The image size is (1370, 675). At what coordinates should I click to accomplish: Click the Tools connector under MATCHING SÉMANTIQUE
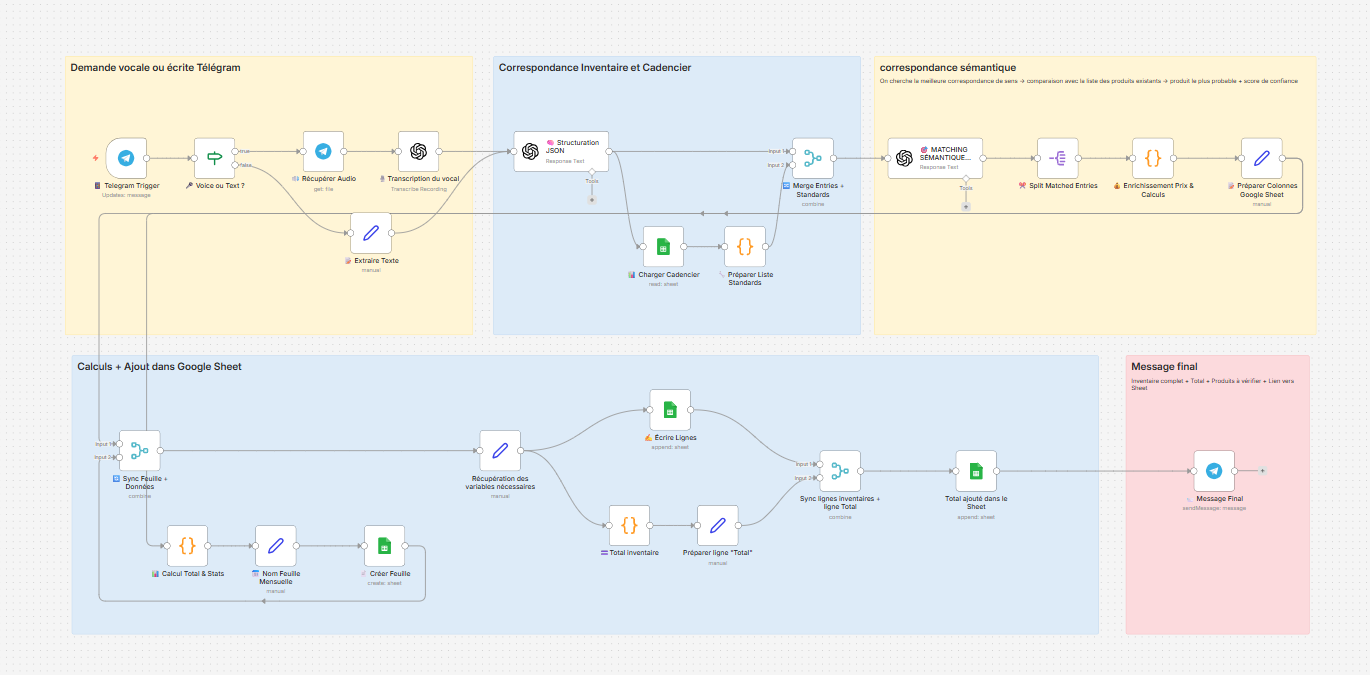[x=966, y=206]
